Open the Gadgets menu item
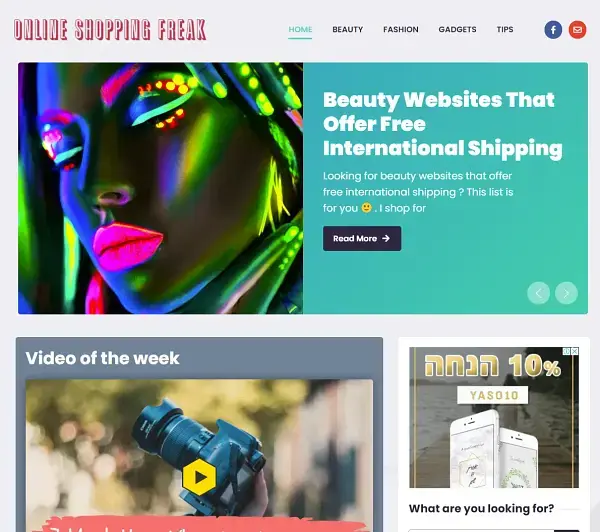The image size is (600, 532). click(x=457, y=29)
